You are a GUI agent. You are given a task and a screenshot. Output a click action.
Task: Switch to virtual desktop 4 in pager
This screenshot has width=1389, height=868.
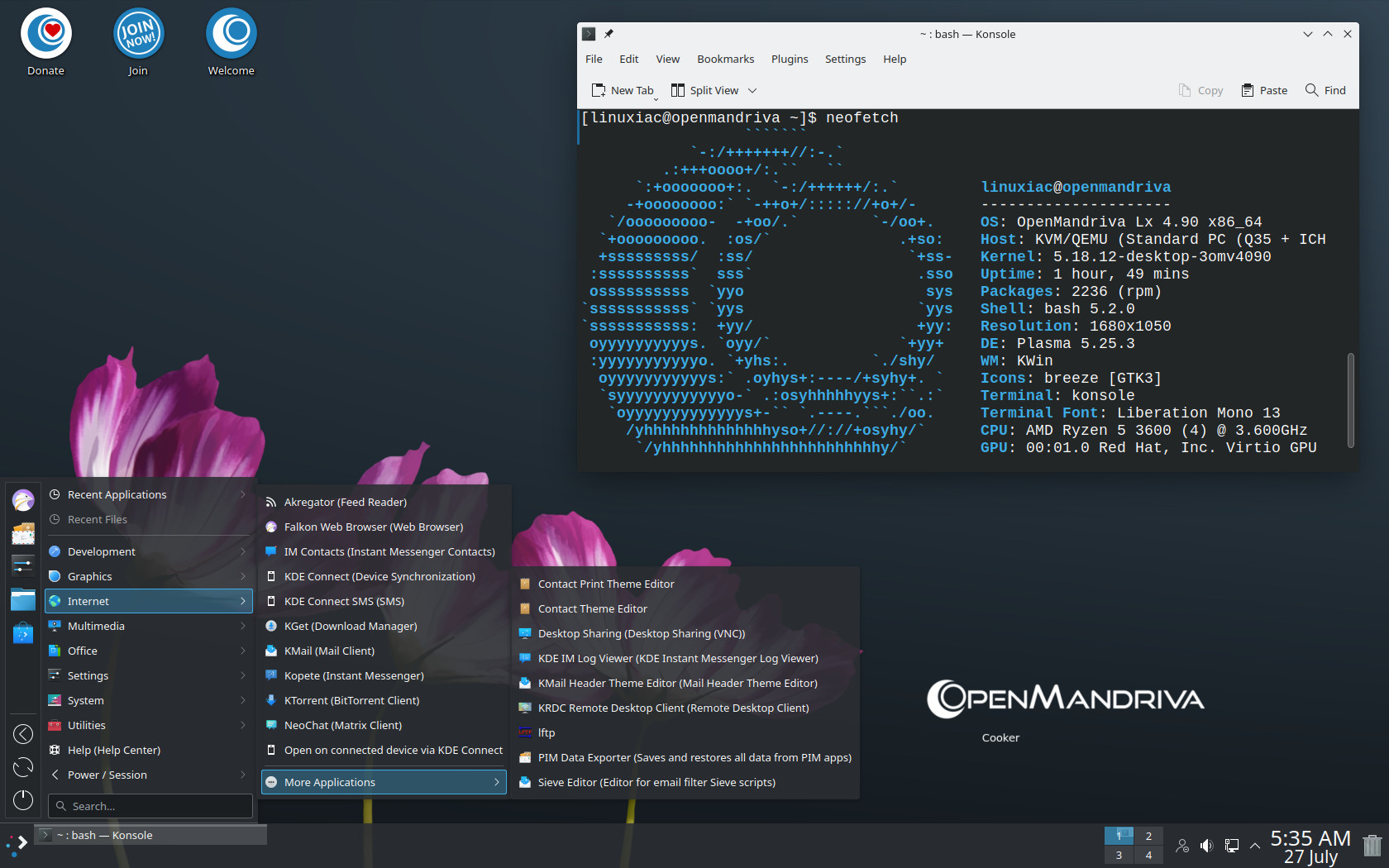[1148, 856]
